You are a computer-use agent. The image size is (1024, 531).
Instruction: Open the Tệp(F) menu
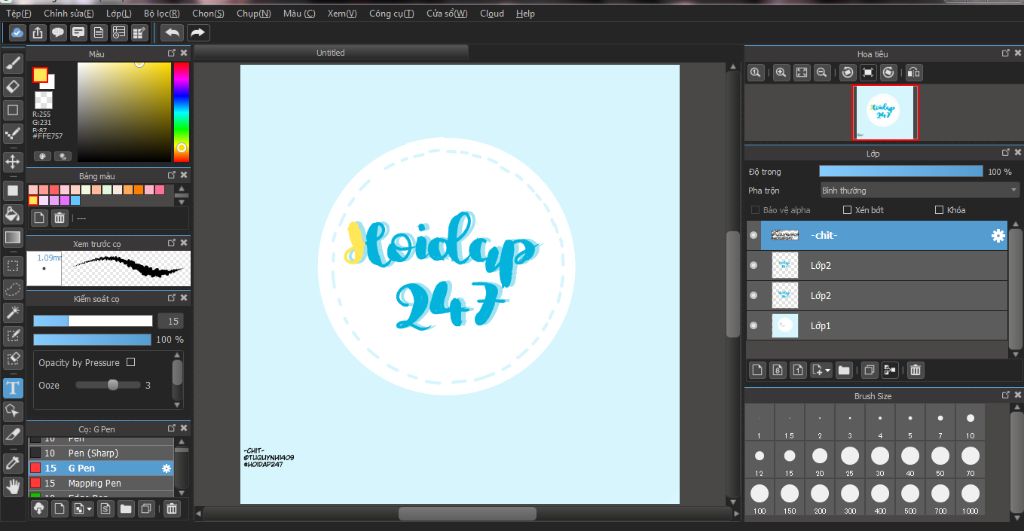(18, 13)
